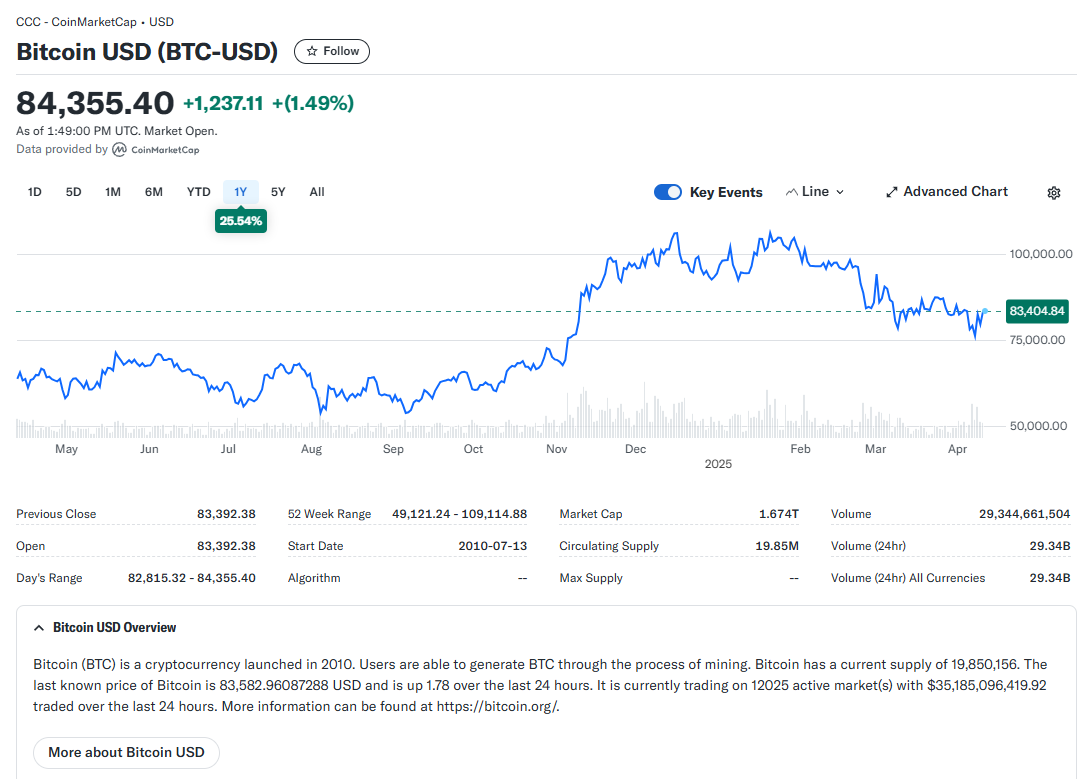Open the Advanced Chart
The height and width of the screenshot is (779, 1083).
click(947, 192)
